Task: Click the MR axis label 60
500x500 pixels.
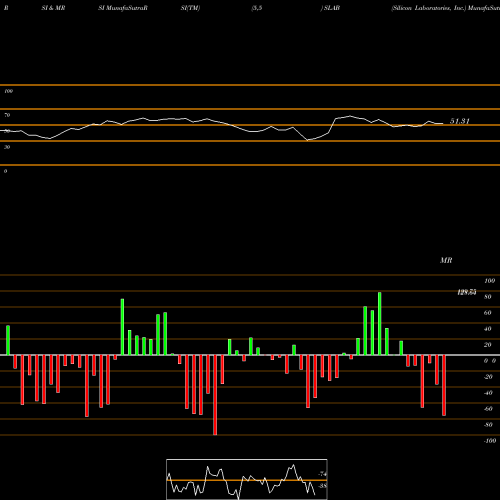Action: coord(488,313)
